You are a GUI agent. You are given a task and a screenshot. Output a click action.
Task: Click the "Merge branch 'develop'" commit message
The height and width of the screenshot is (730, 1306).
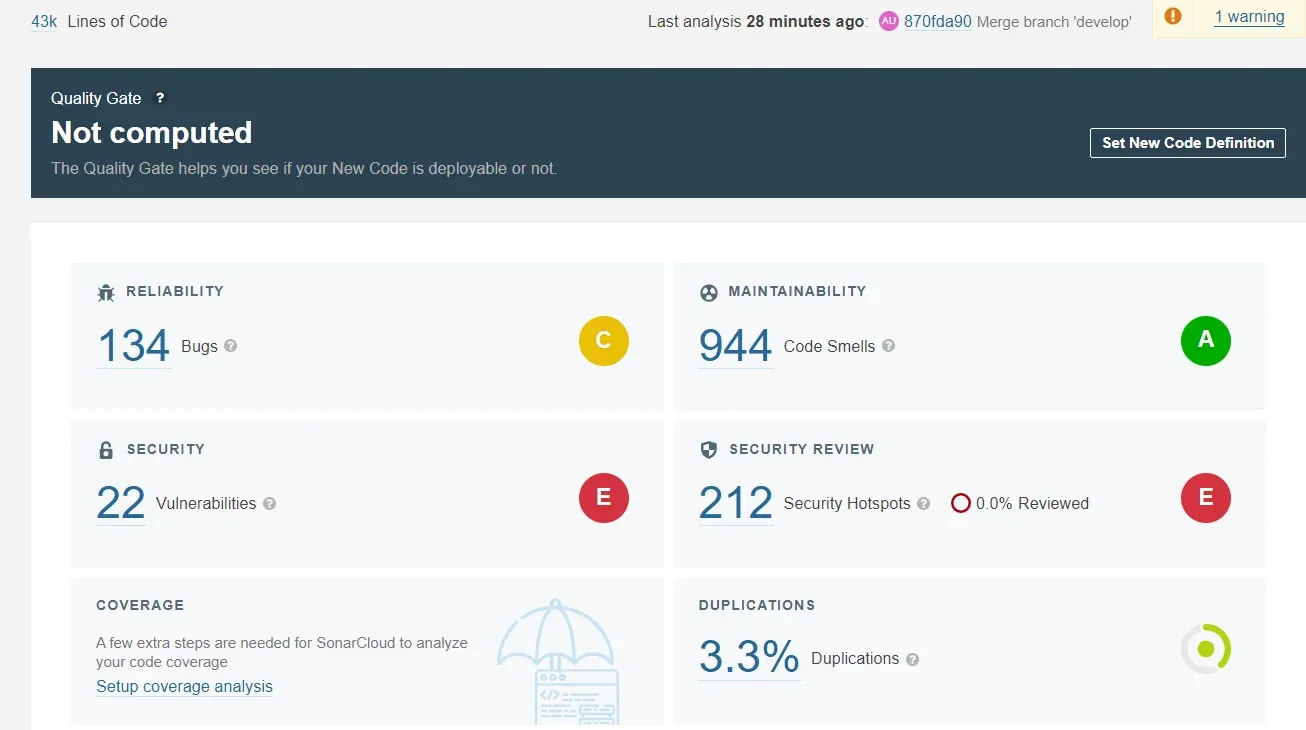[x=1054, y=22]
